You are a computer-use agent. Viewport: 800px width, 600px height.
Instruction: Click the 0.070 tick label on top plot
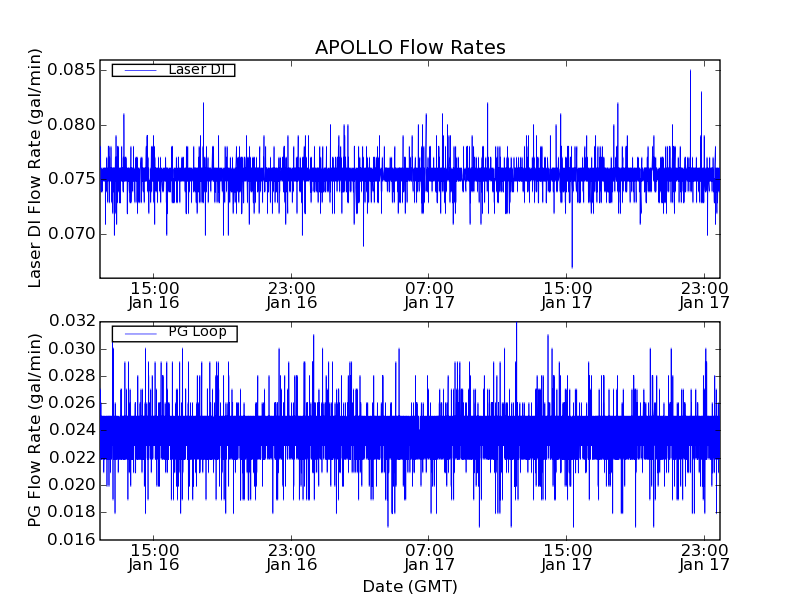71,234
